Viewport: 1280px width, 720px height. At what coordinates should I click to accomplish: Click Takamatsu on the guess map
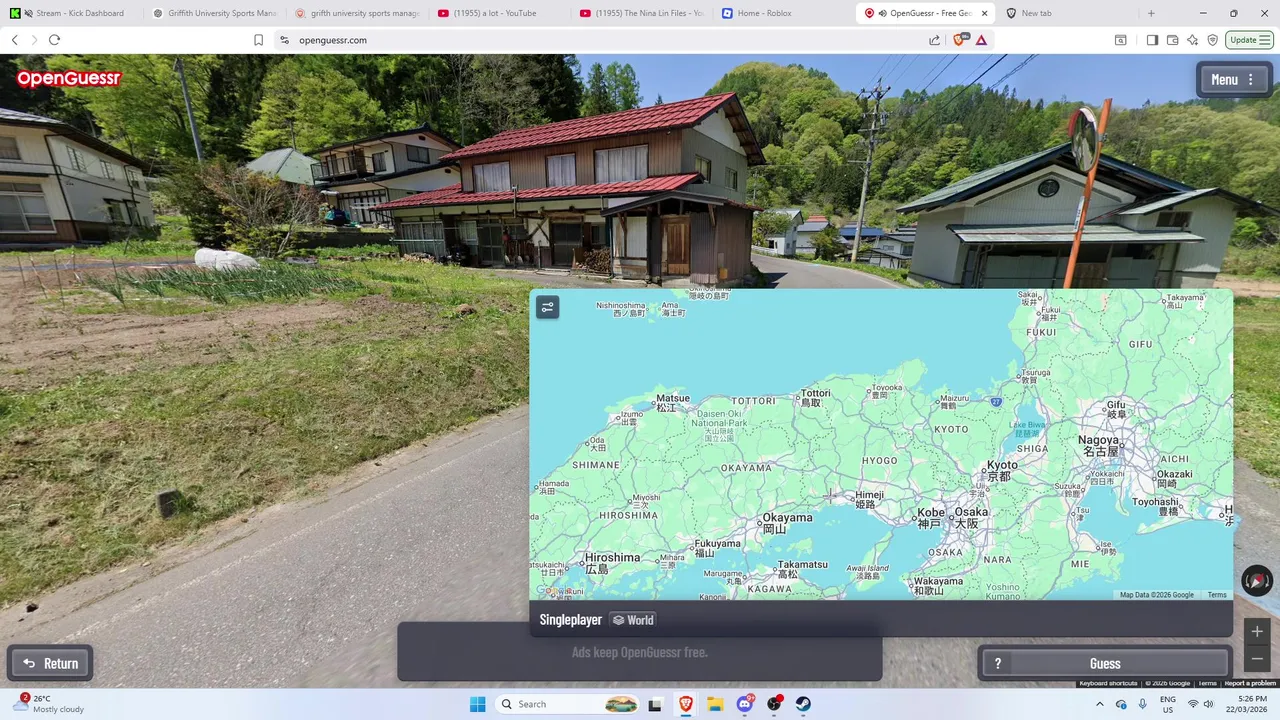click(802, 568)
